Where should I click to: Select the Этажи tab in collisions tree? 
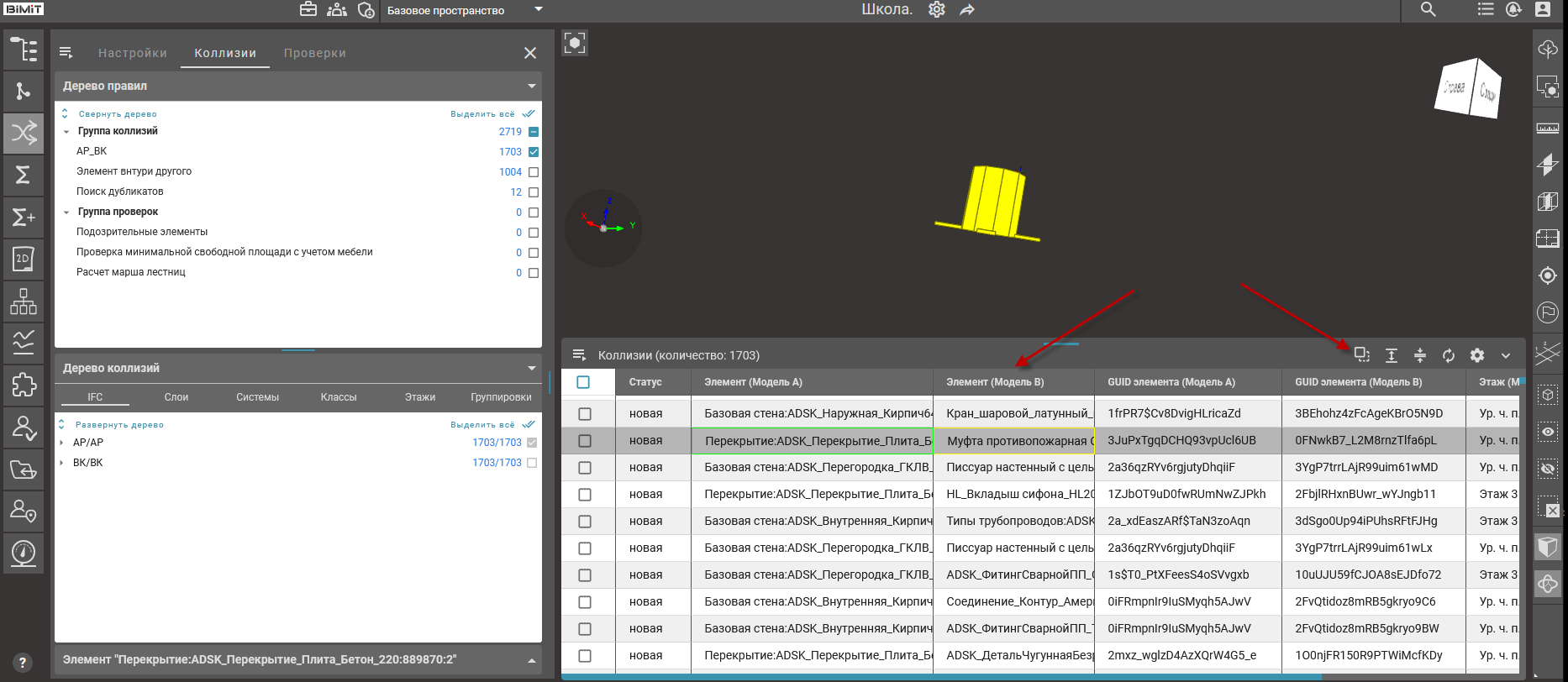[419, 397]
